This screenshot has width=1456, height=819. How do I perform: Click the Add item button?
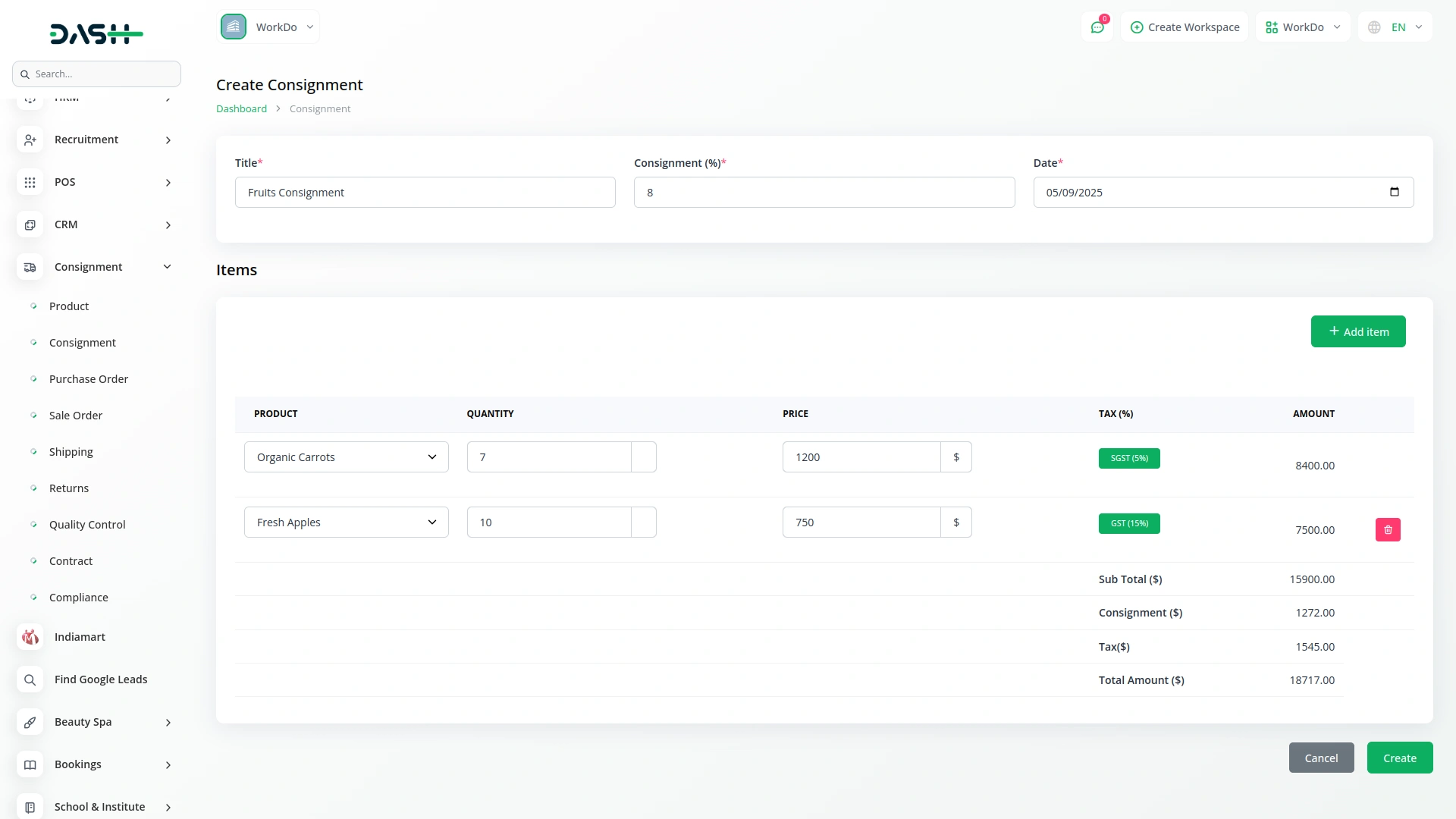tap(1357, 331)
